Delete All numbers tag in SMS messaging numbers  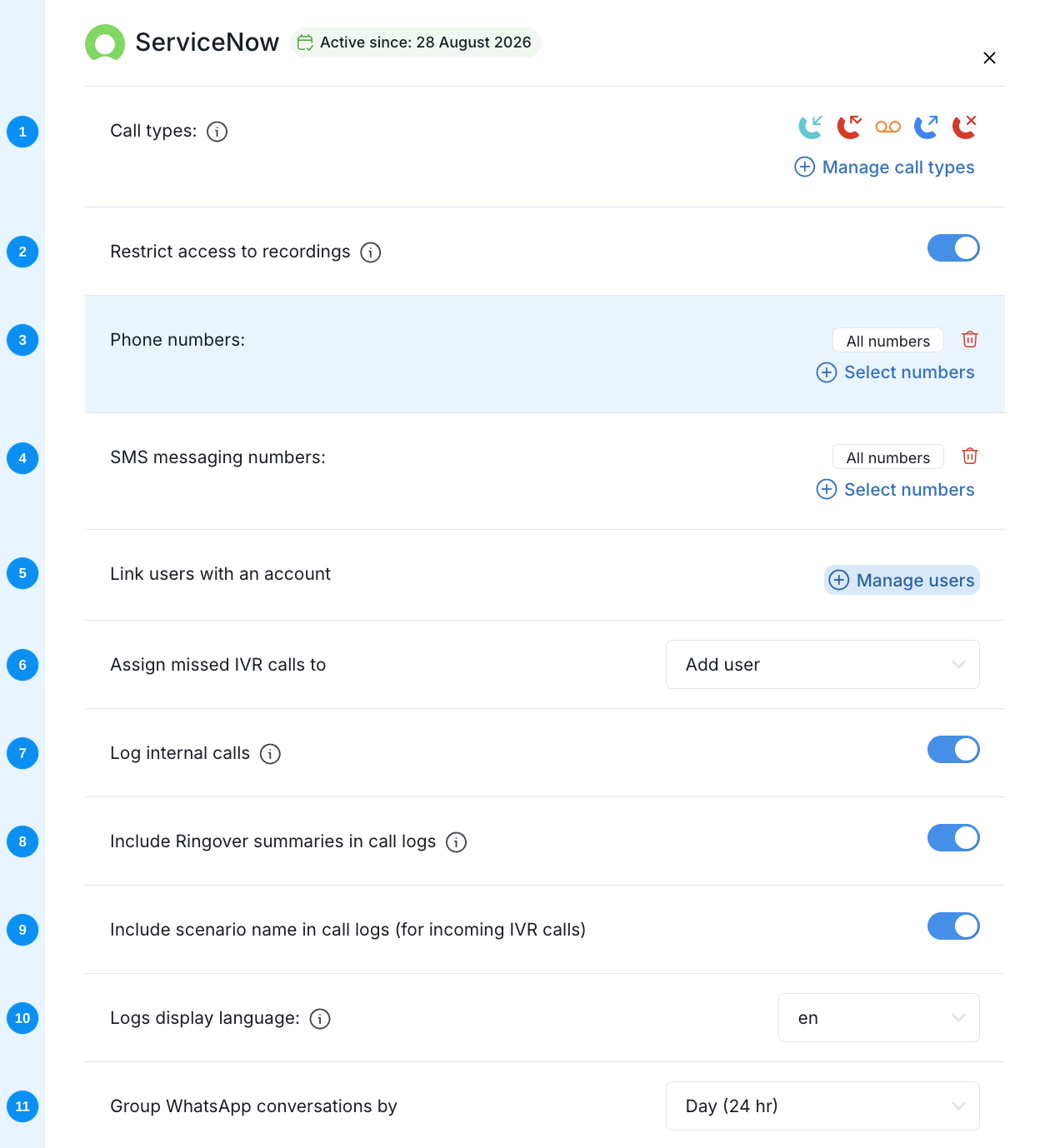coord(970,456)
